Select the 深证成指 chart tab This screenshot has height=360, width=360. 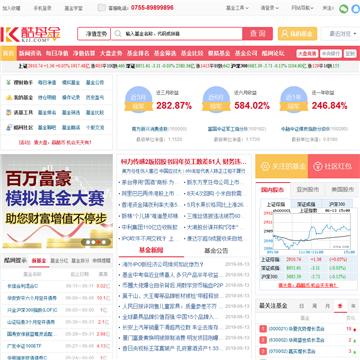tap(306, 204)
